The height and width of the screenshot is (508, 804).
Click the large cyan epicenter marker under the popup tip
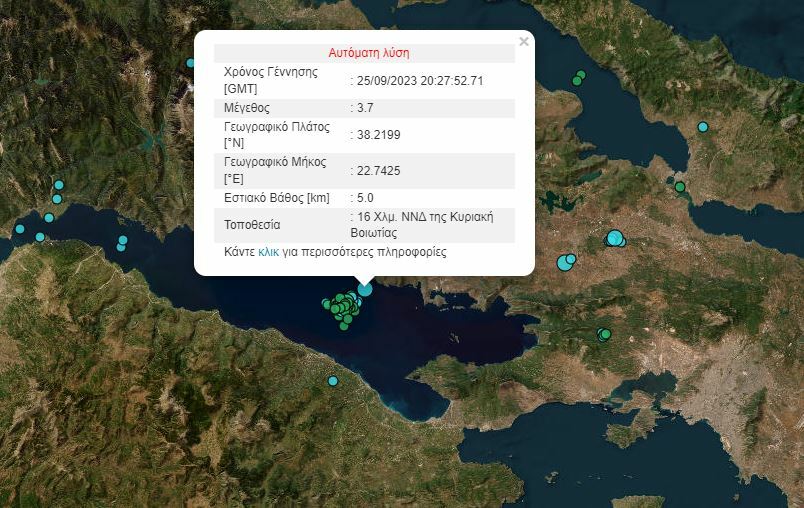365,289
